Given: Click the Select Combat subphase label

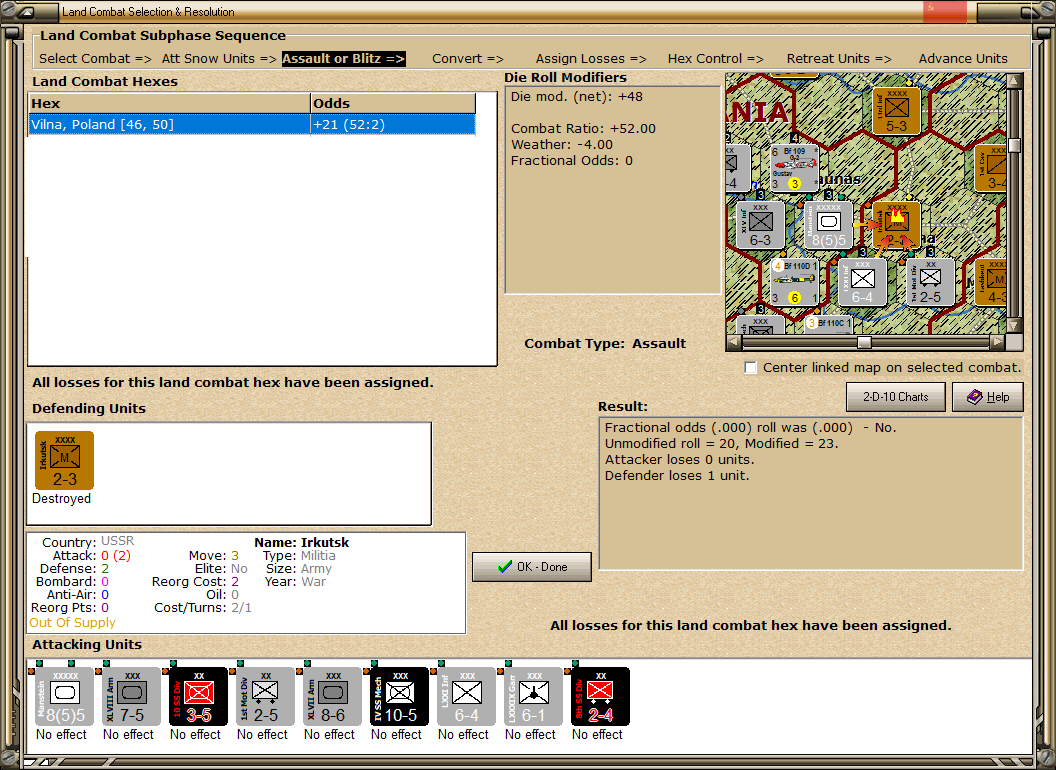Looking at the screenshot, I should pyautogui.click(x=95, y=59).
